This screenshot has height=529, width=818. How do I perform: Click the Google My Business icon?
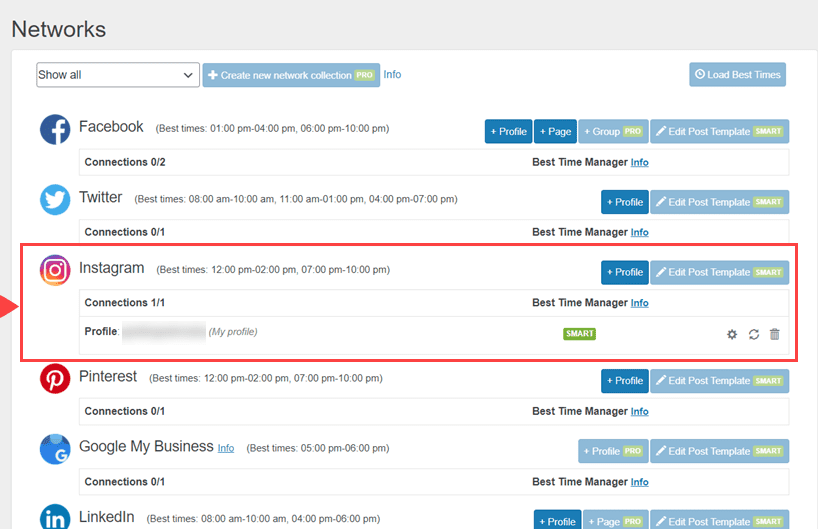pos(55,449)
